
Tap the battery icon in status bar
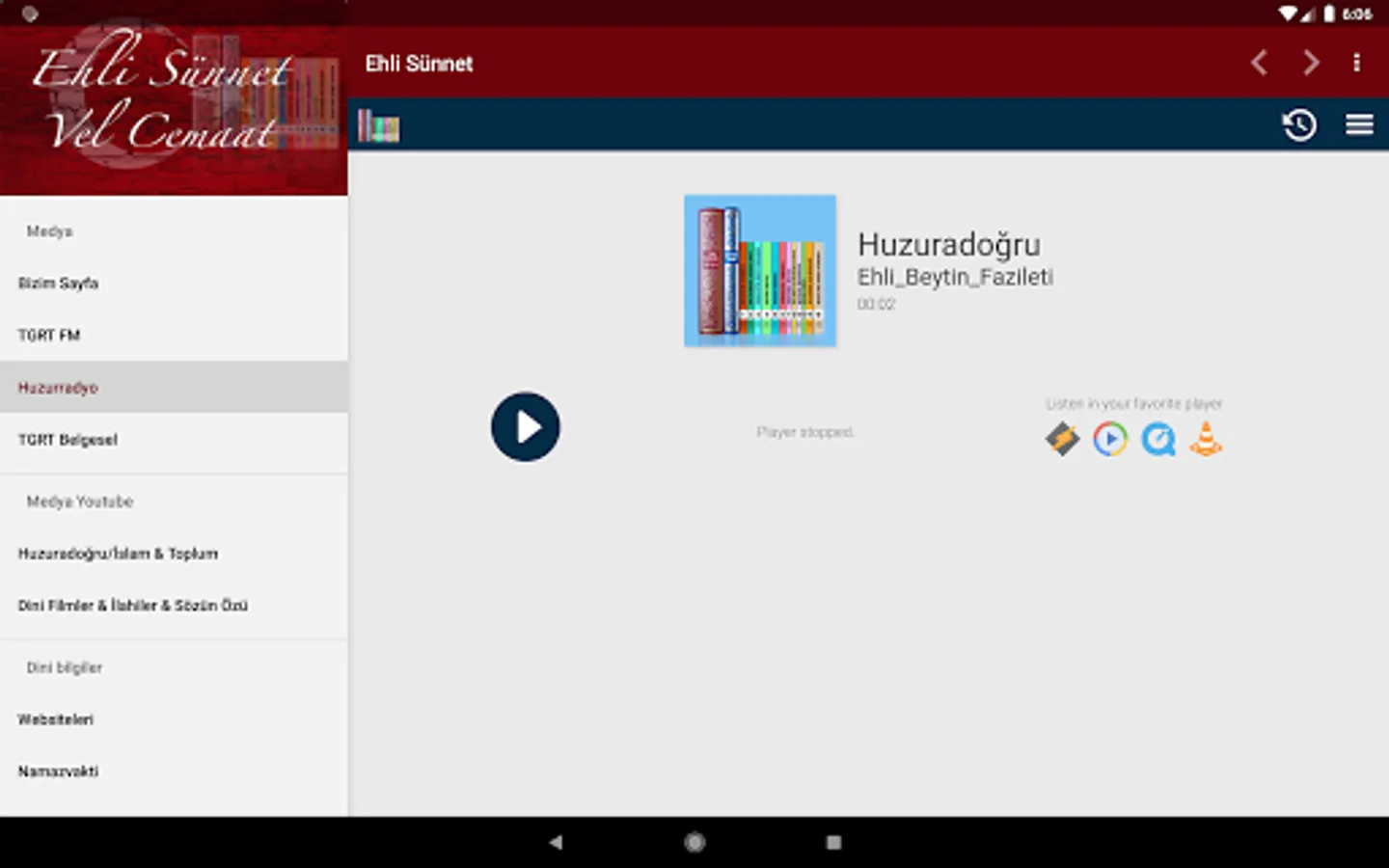click(1328, 14)
